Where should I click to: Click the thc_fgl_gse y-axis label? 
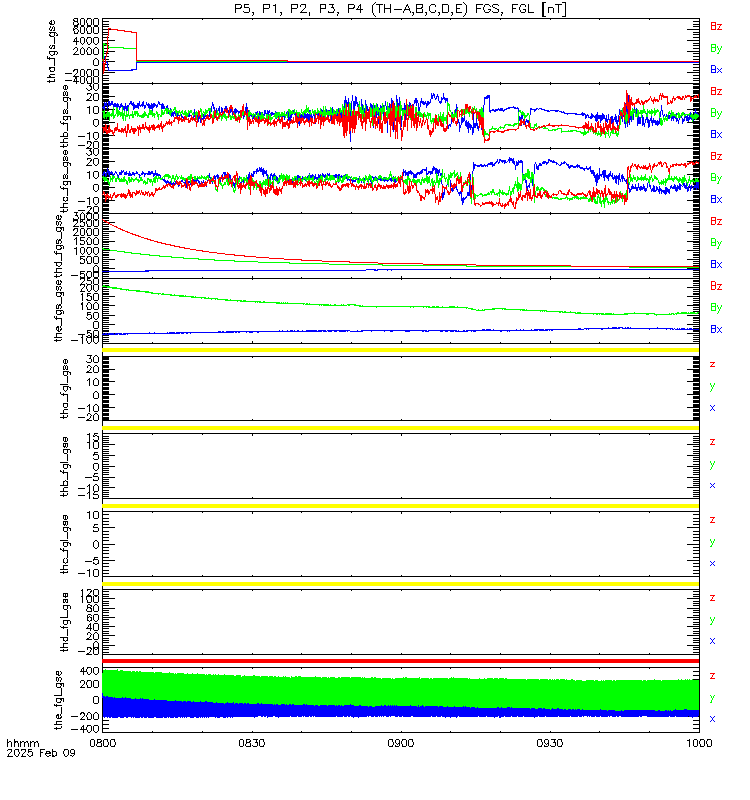pos(65,544)
